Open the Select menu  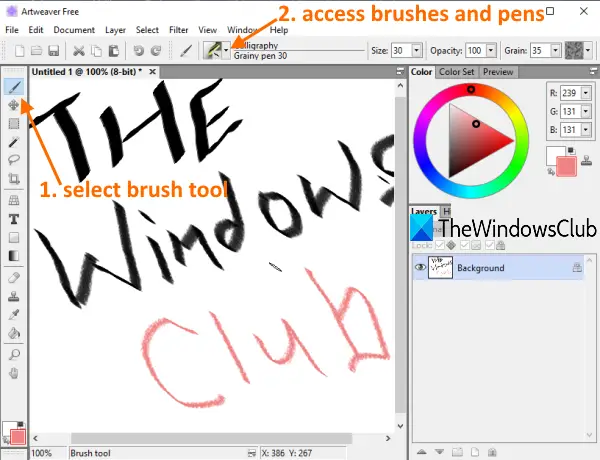[x=147, y=30]
